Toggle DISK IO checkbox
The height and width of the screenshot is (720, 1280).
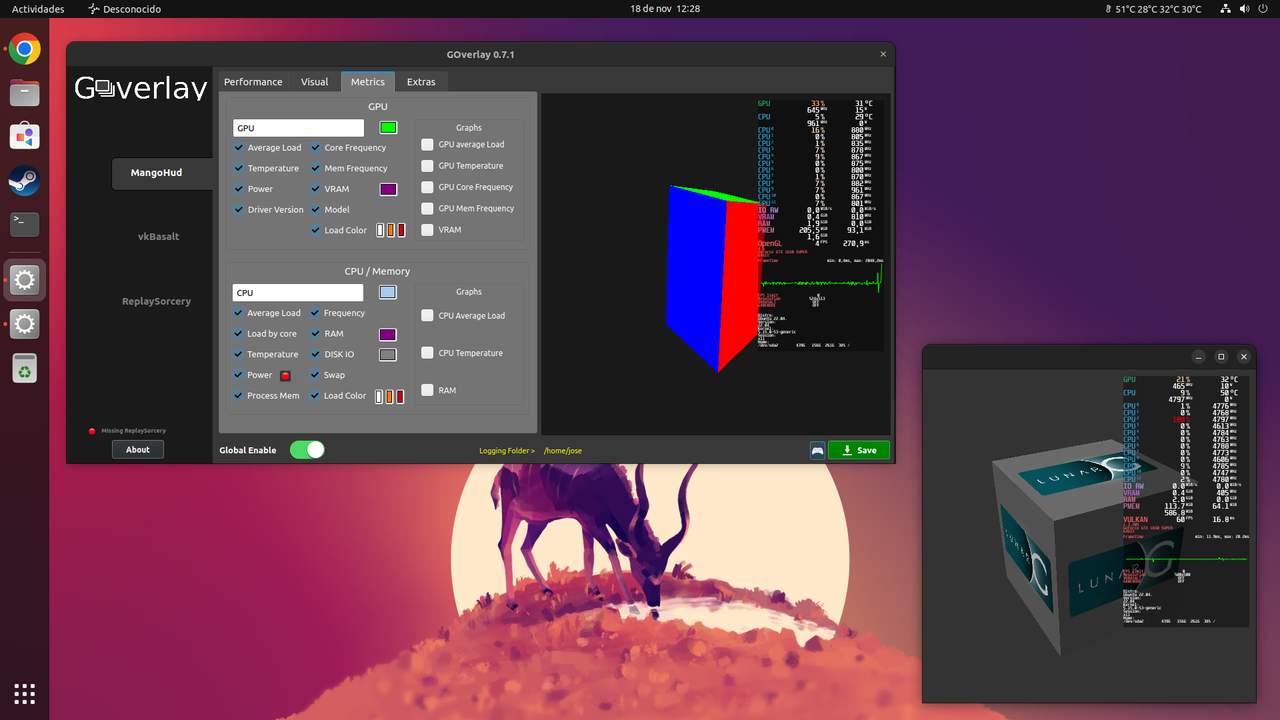coord(316,354)
